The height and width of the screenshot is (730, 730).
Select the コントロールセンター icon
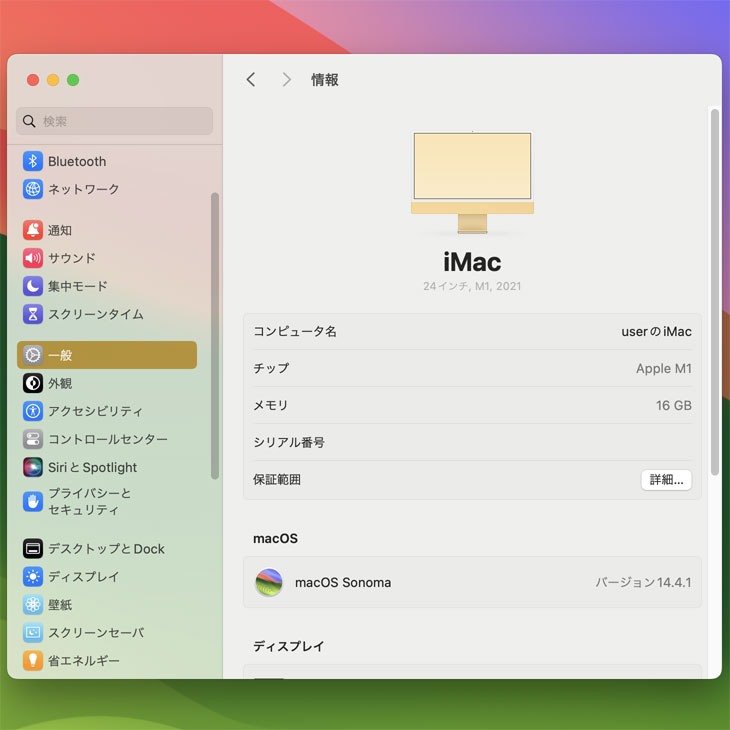point(33,439)
